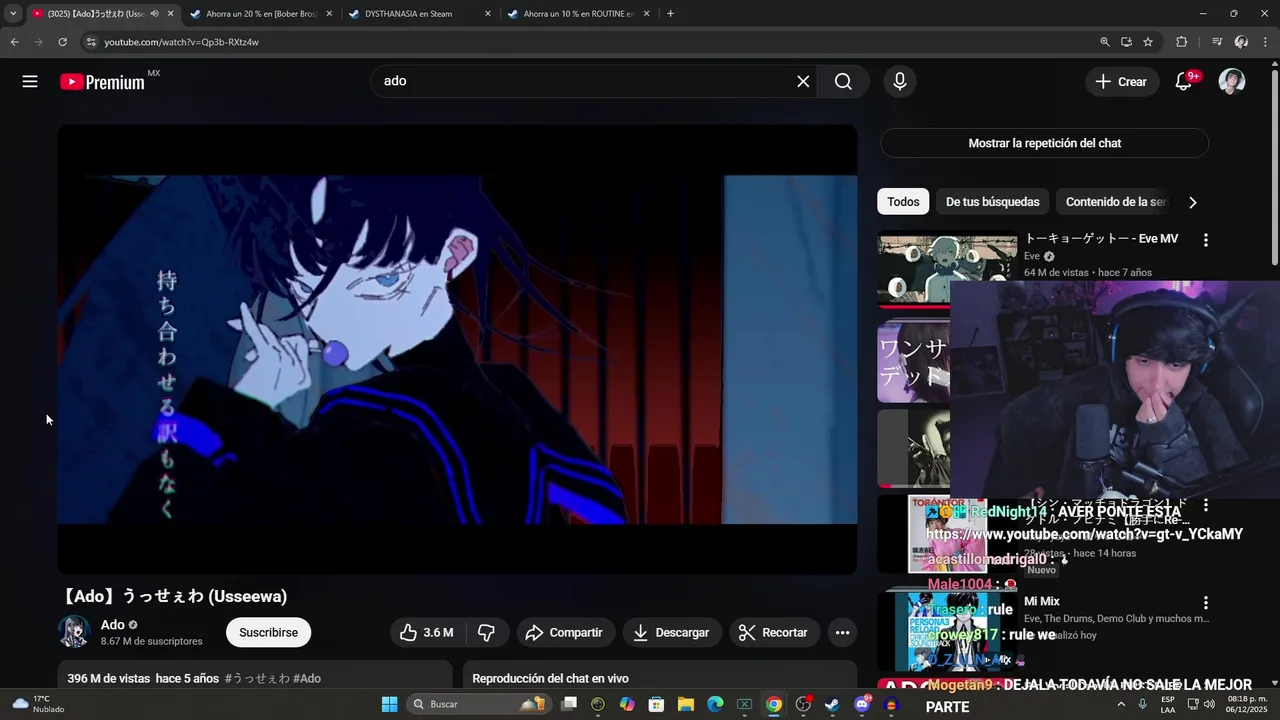Like the Usseewa video
This screenshot has height=720, width=1280.
427,632
